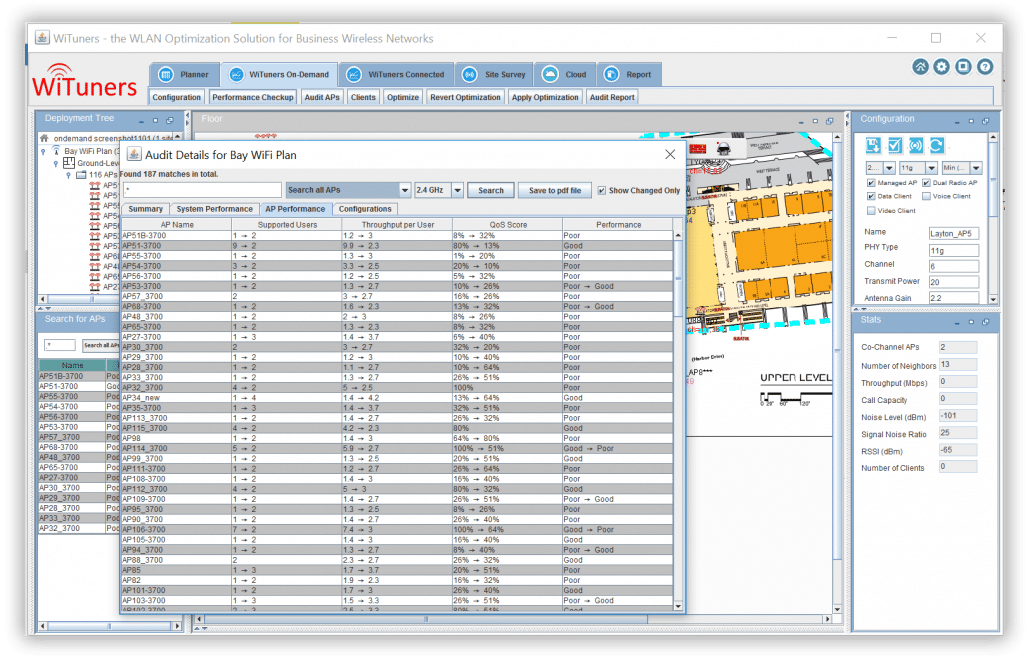Select the WiTuners On-Demand tab
Viewport: 1030px width, 659px height.
click(x=279, y=75)
